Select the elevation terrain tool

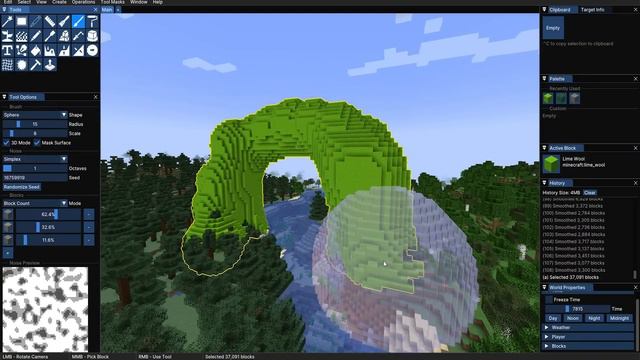(x=50, y=50)
